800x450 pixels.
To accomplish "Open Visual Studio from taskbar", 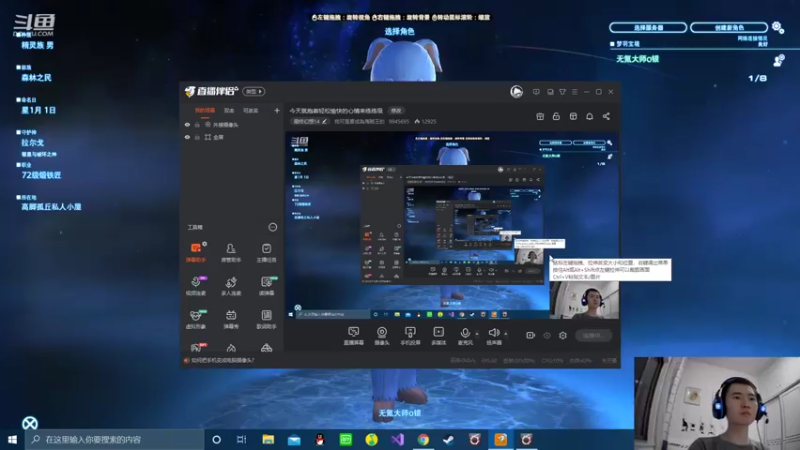I will pos(397,439).
